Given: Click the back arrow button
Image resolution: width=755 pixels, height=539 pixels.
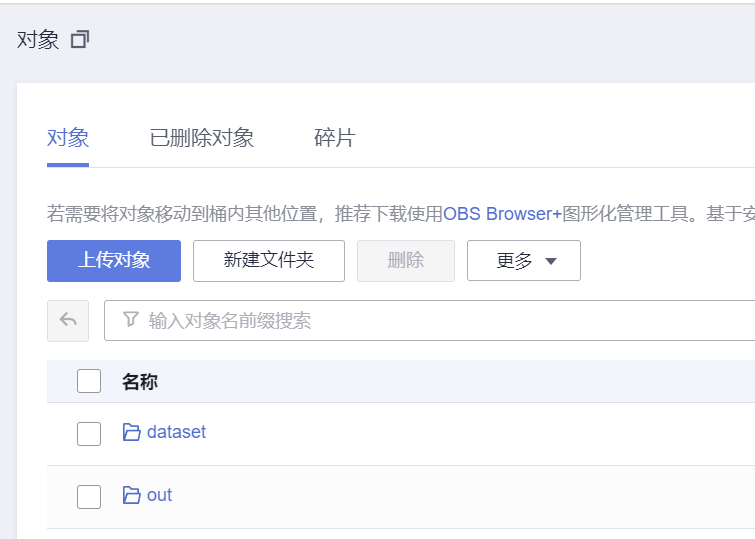Looking at the screenshot, I should (x=68, y=320).
